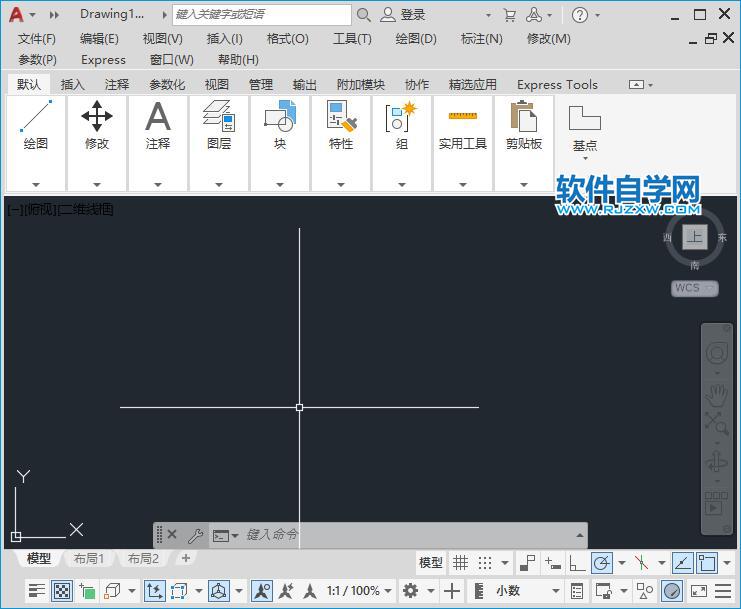Click the orbit icon on the navigation bar
Image resolution: width=741 pixels, height=609 pixels.
click(x=716, y=461)
